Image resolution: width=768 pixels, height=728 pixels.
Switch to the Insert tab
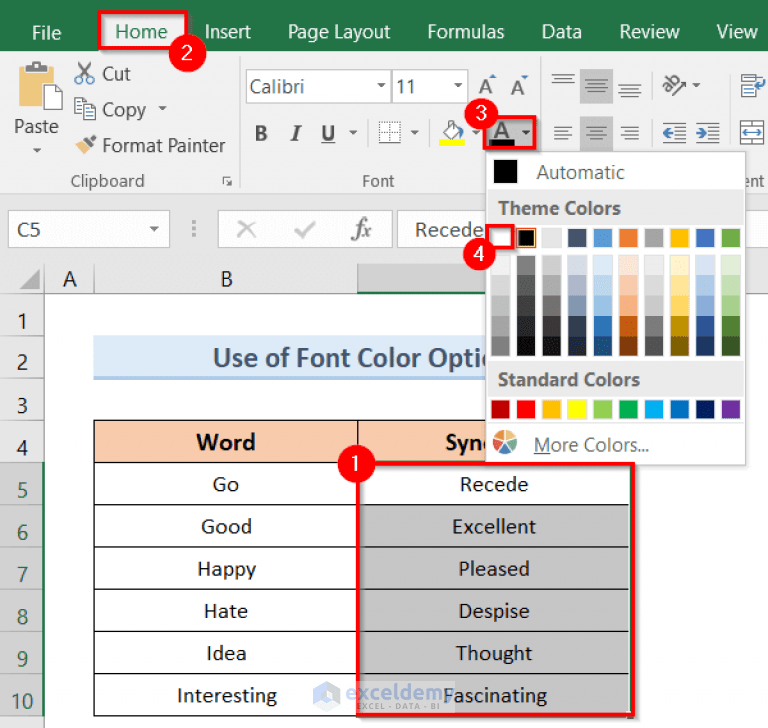[x=228, y=32]
